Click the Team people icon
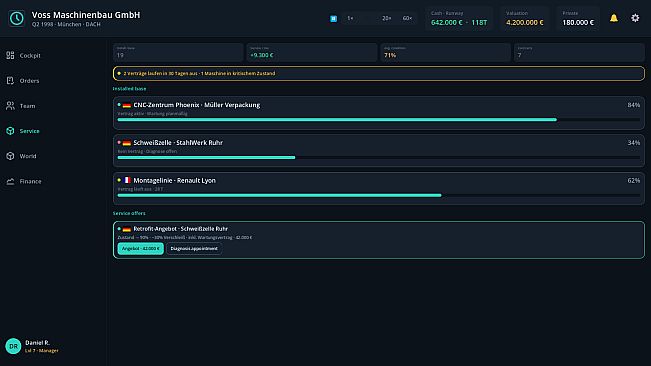The height and width of the screenshot is (366, 651). tap(10, 106)
